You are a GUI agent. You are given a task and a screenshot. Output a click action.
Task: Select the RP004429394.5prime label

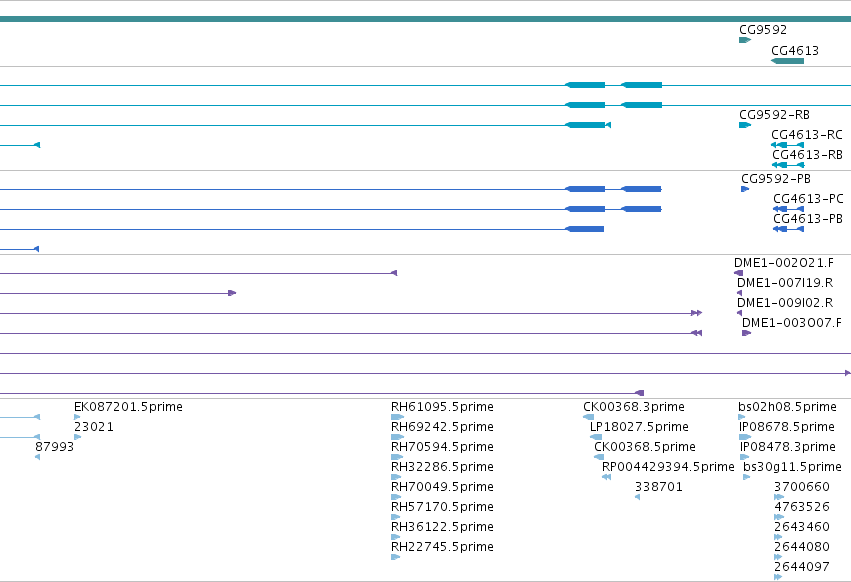668,467
